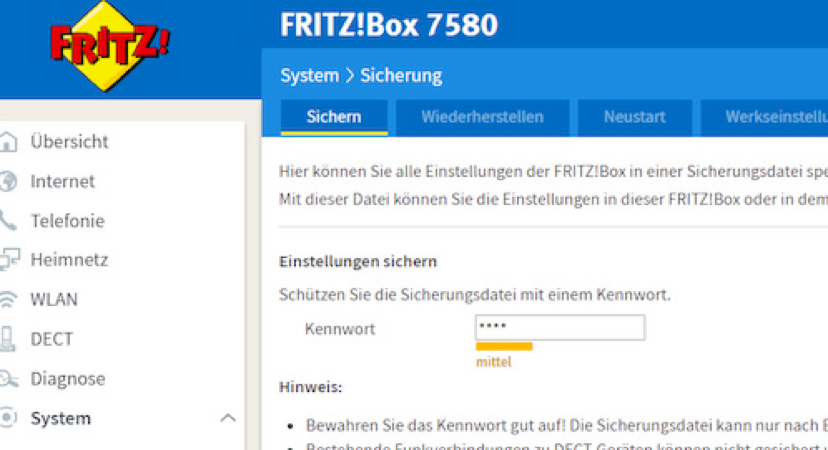Click into the Kennwort password field
828x450 pixels.
(560, 328)
